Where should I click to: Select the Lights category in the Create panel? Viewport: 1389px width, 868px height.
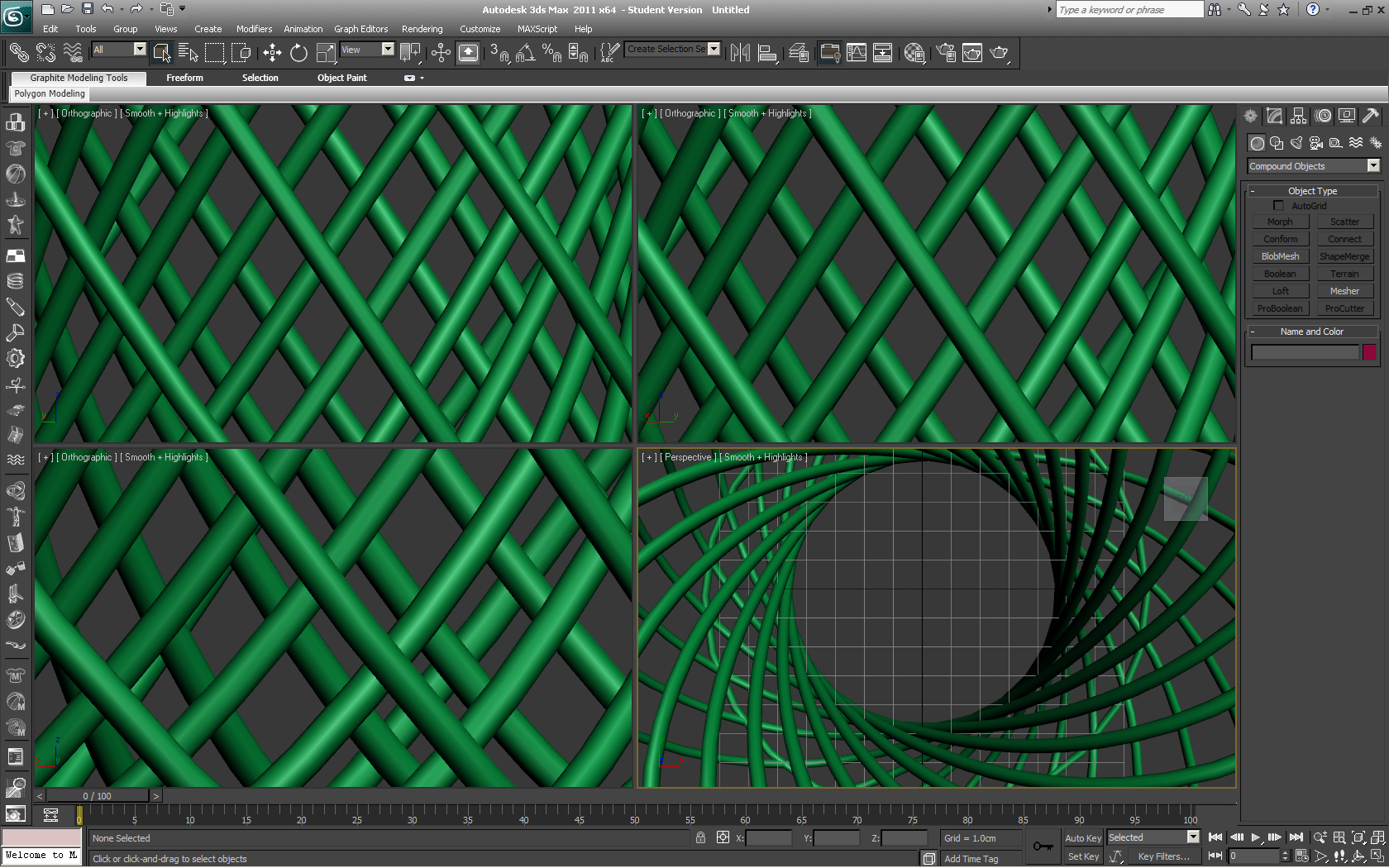(x=1296, y=143)
